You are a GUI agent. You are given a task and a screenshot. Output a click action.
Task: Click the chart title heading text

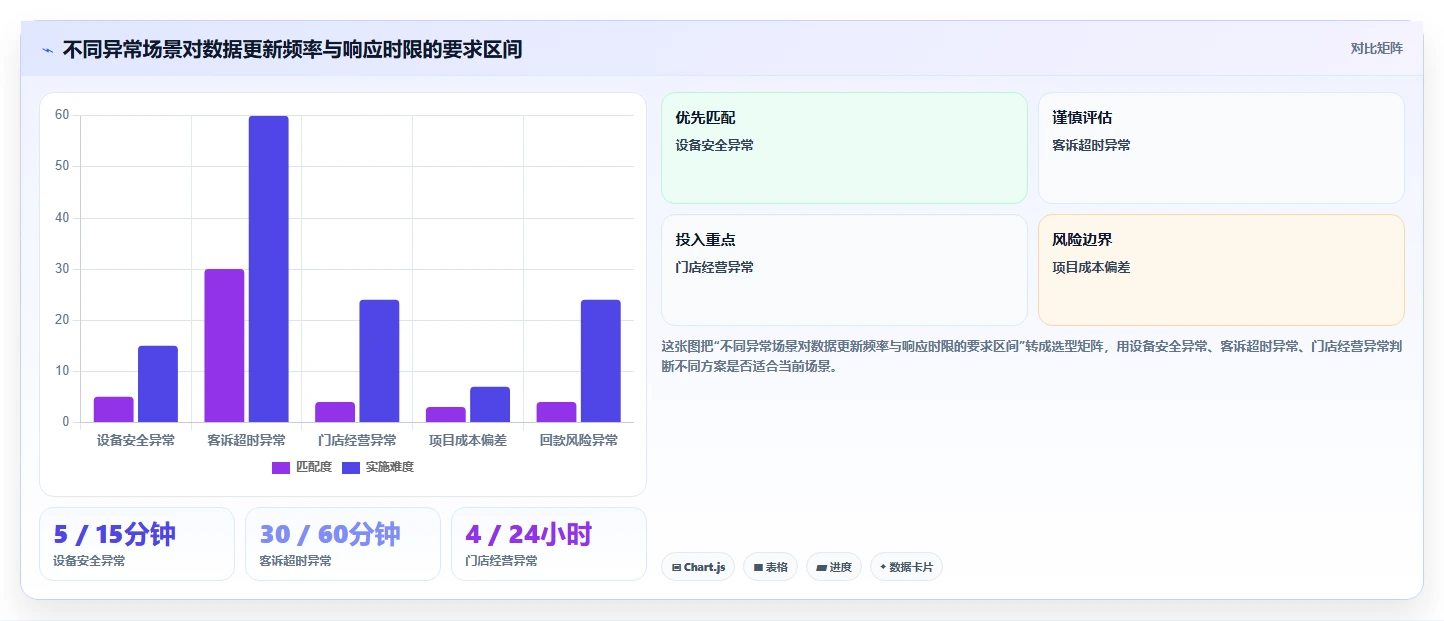tap(292, 49)
